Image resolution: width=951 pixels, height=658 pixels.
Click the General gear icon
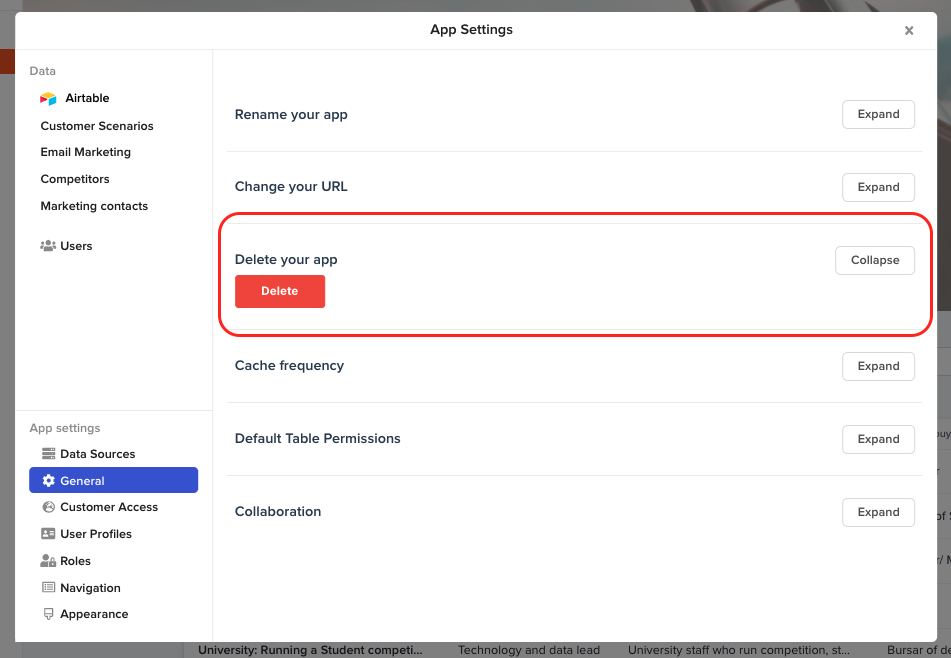click(x=49, y=480)
